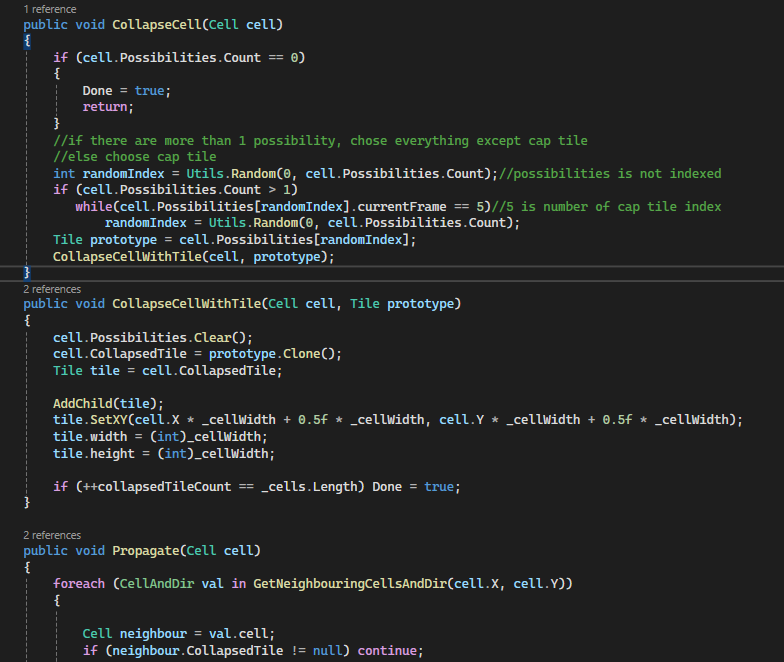Click 'tile.height = (int)_cellWidth;' line
784x662 pixels.
(x=164, y=454)
